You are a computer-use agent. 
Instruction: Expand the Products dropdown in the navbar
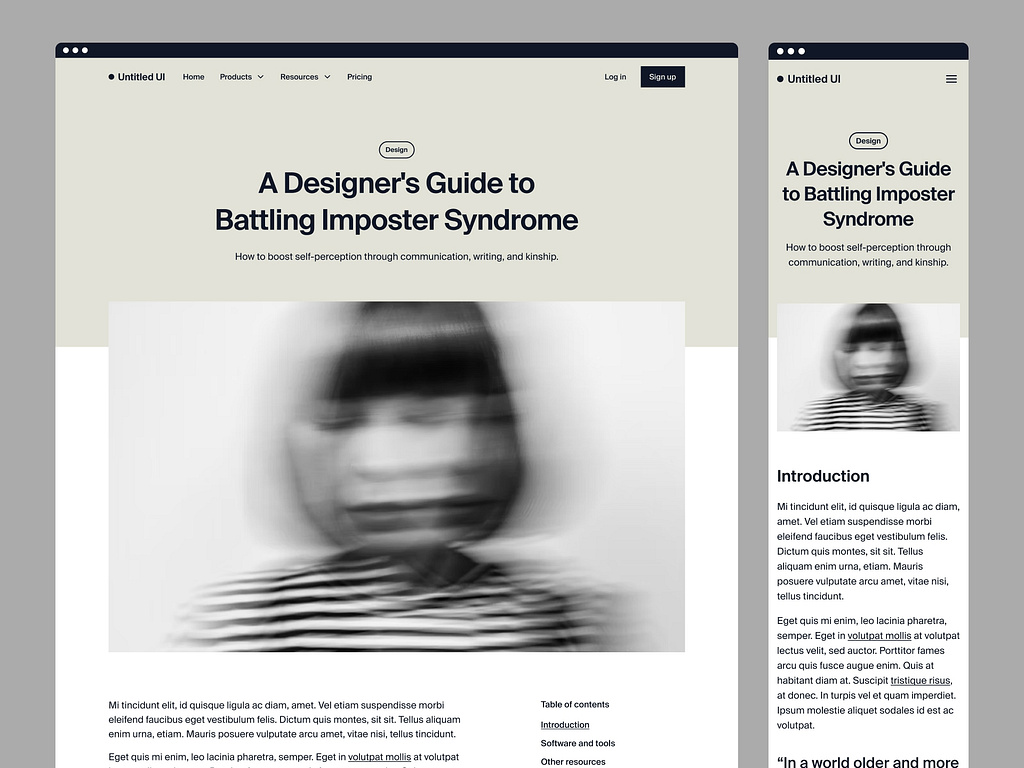241,76
